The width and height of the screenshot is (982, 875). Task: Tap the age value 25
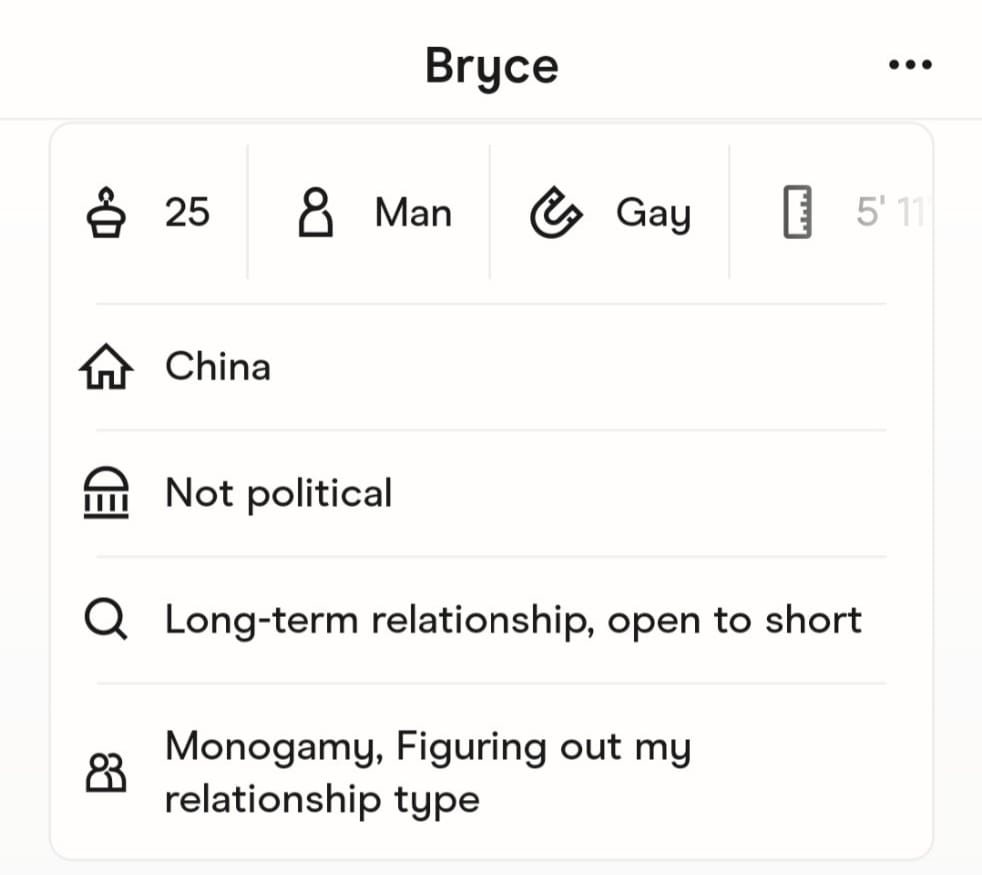tap(187, 213)
